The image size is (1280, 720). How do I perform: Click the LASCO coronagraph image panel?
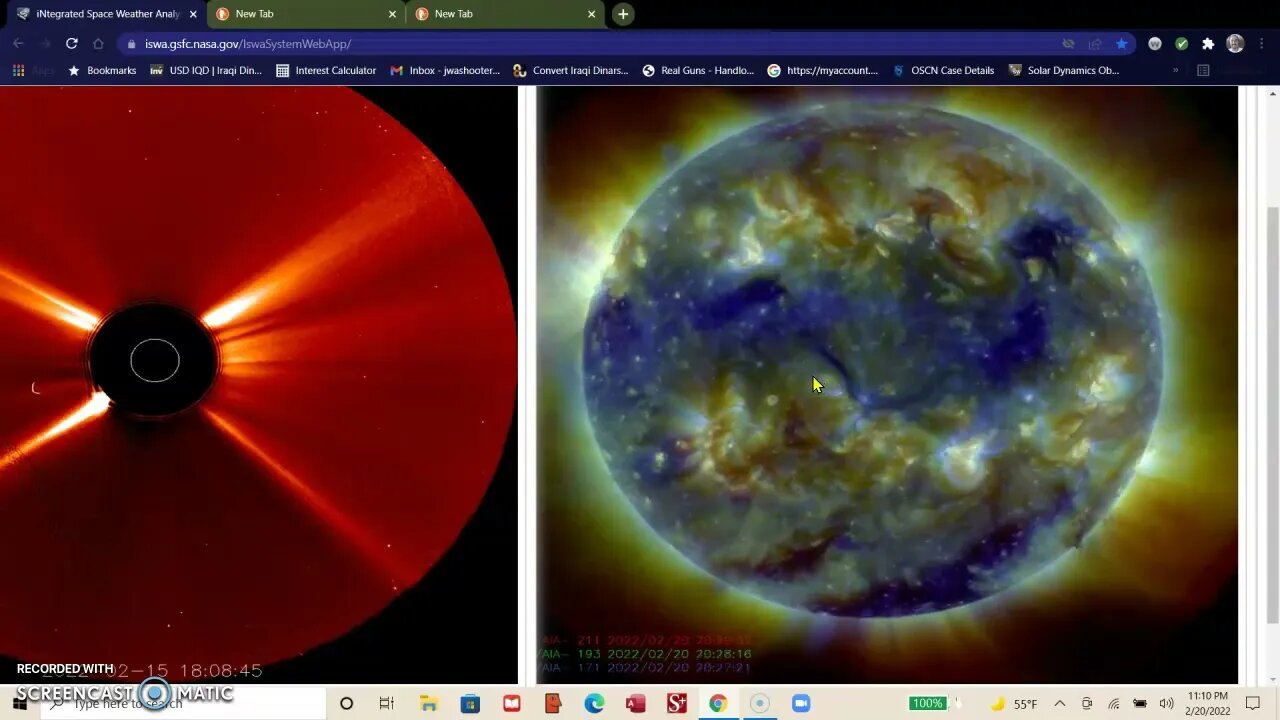point(259,385)
